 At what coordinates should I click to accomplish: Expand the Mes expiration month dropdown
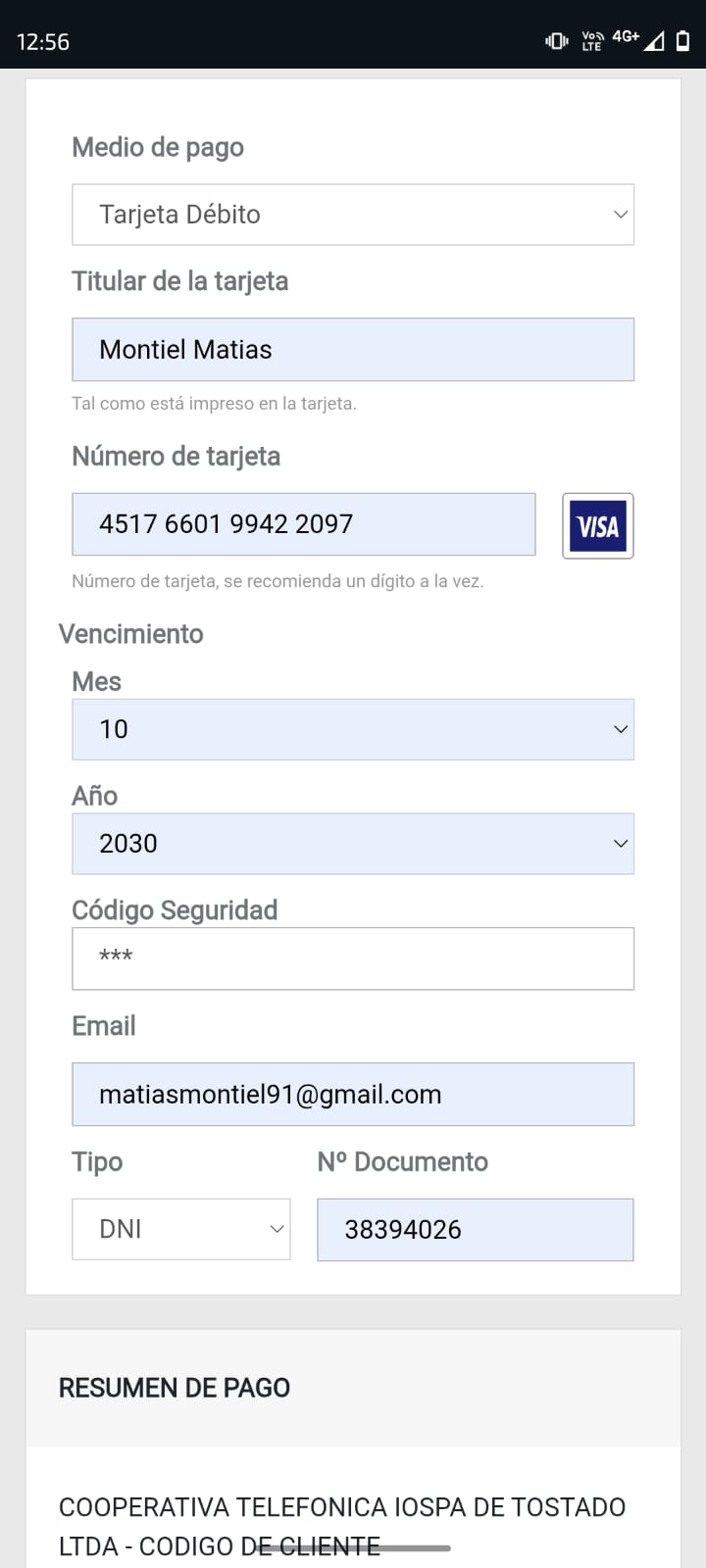click(x=352, y=729)
